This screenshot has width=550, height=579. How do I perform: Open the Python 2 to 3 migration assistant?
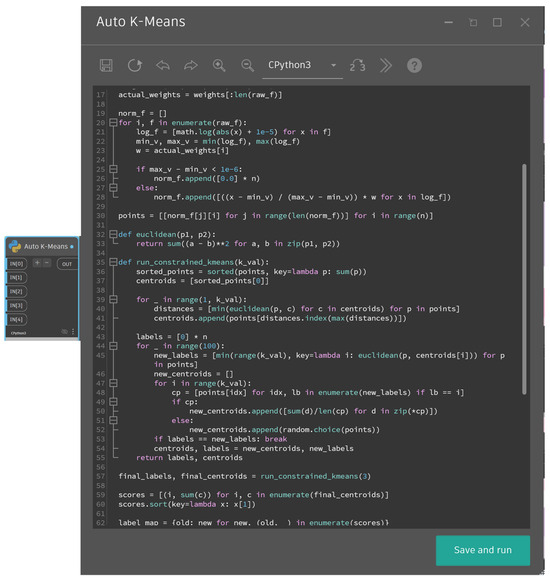pyautogui.click(x=358, y=65)
